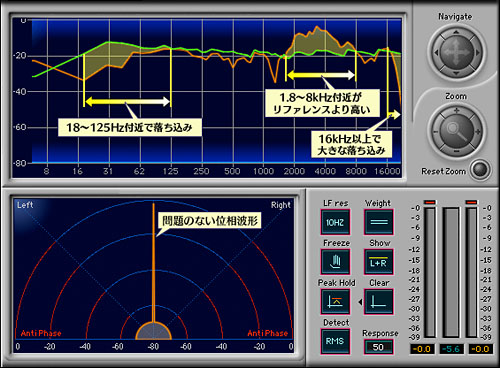
Task: Click the Navigate left arrow
Action: 436,52
